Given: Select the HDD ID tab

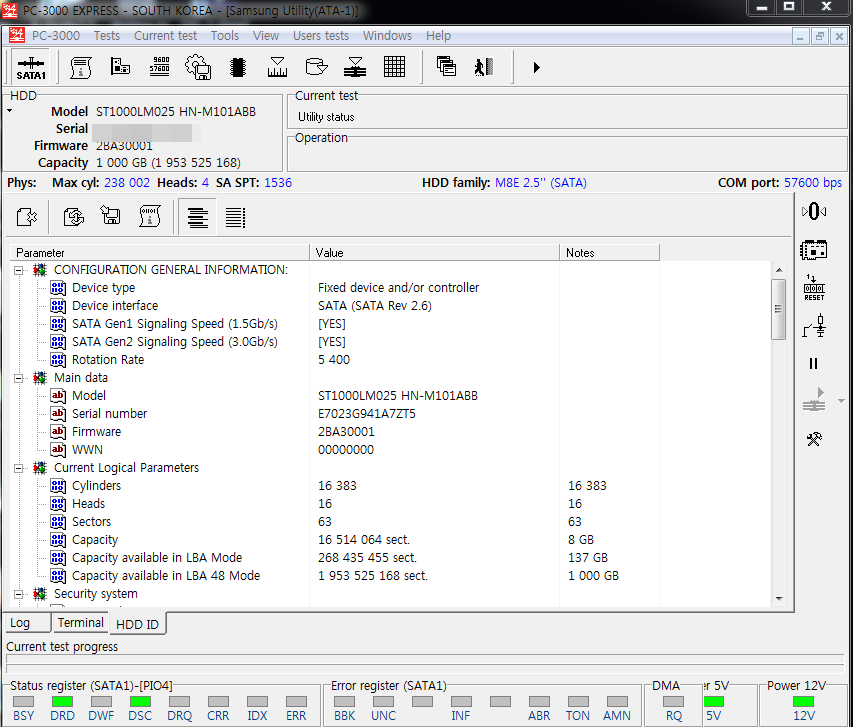Looking at the screenshot, I should click(138, 624).
